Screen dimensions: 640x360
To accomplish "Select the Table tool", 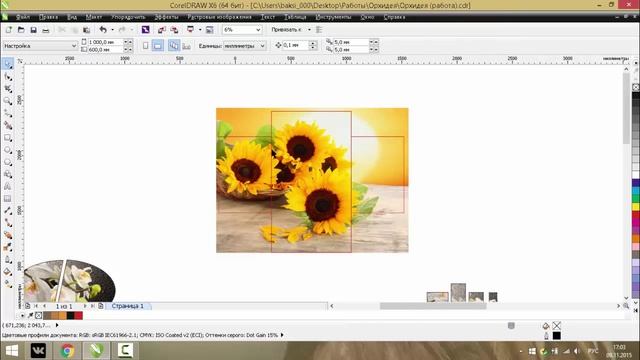I will [7, 199].
